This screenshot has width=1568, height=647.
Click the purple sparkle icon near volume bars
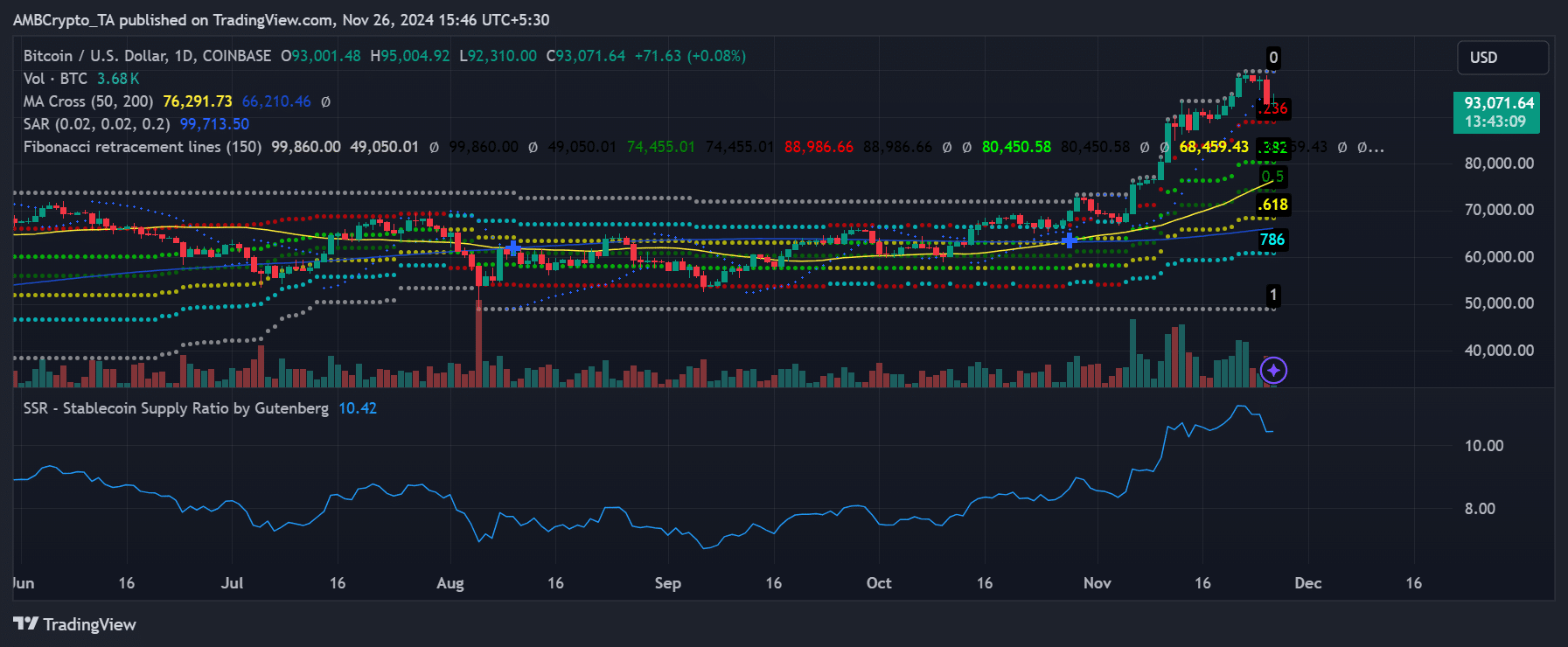tap(1273, 371)
